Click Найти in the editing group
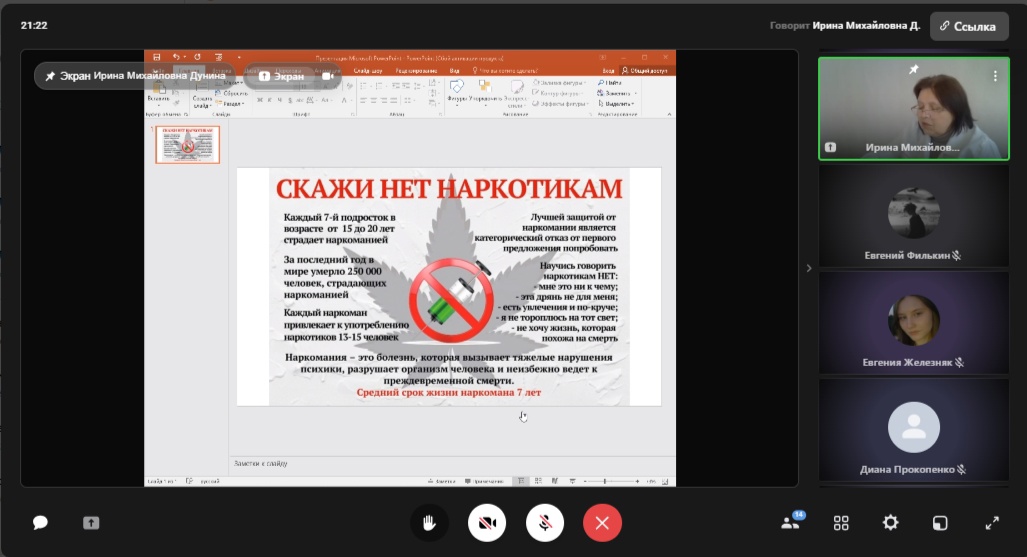This screenshot has width=1027, height=557. (610, 83)
